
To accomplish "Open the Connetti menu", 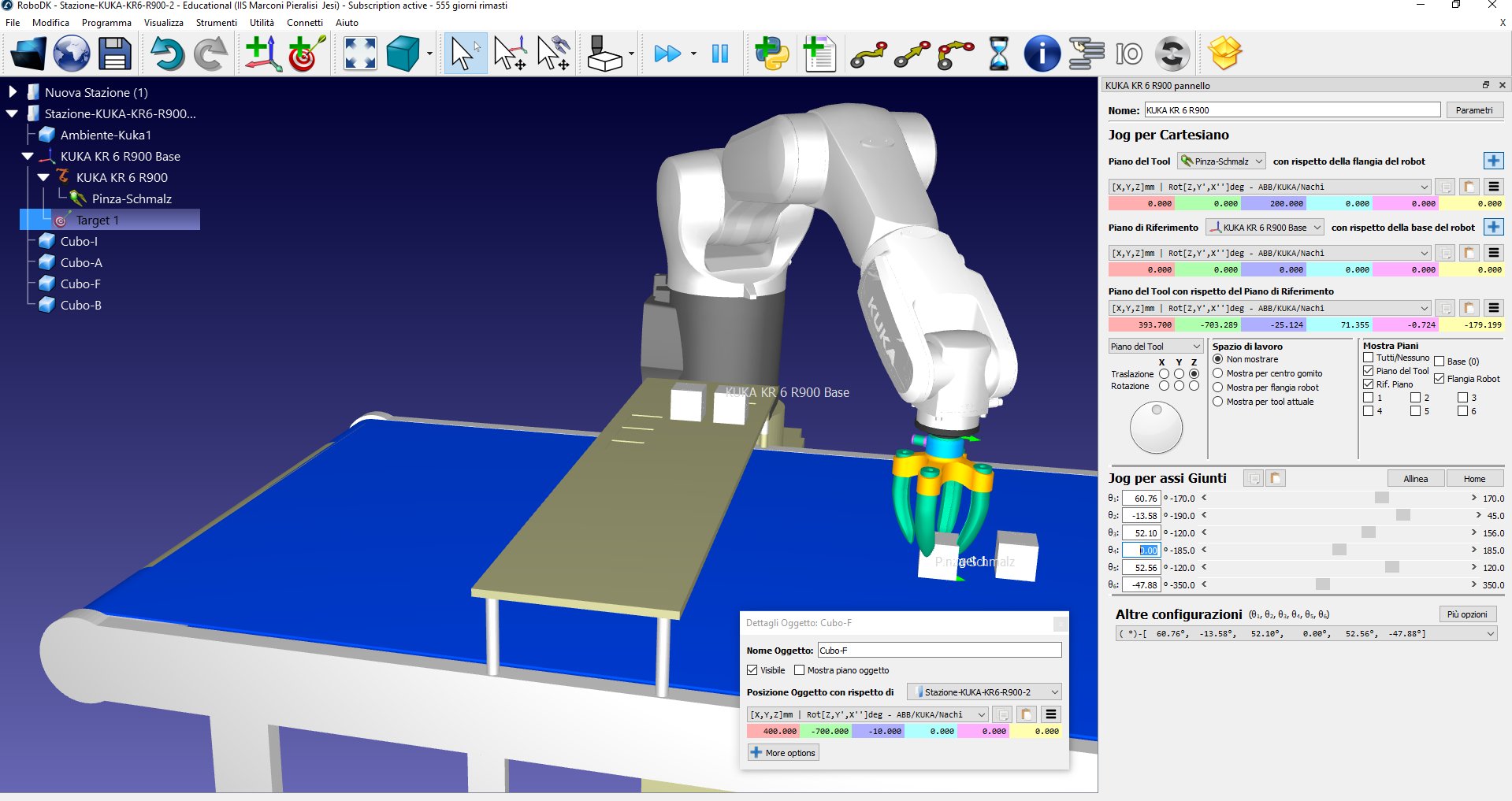I will pyautogui.click(x=305, y=23).
